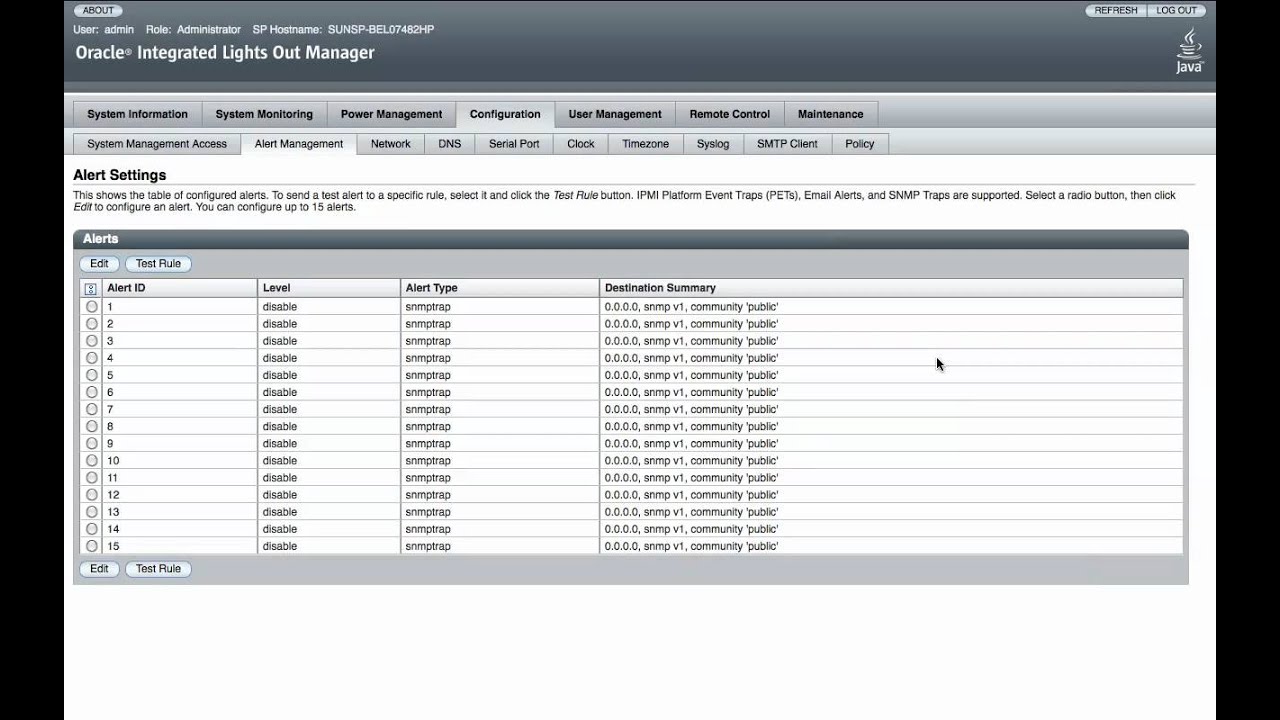
Task: Open System Management Access sub-tab
Action: 157,144
